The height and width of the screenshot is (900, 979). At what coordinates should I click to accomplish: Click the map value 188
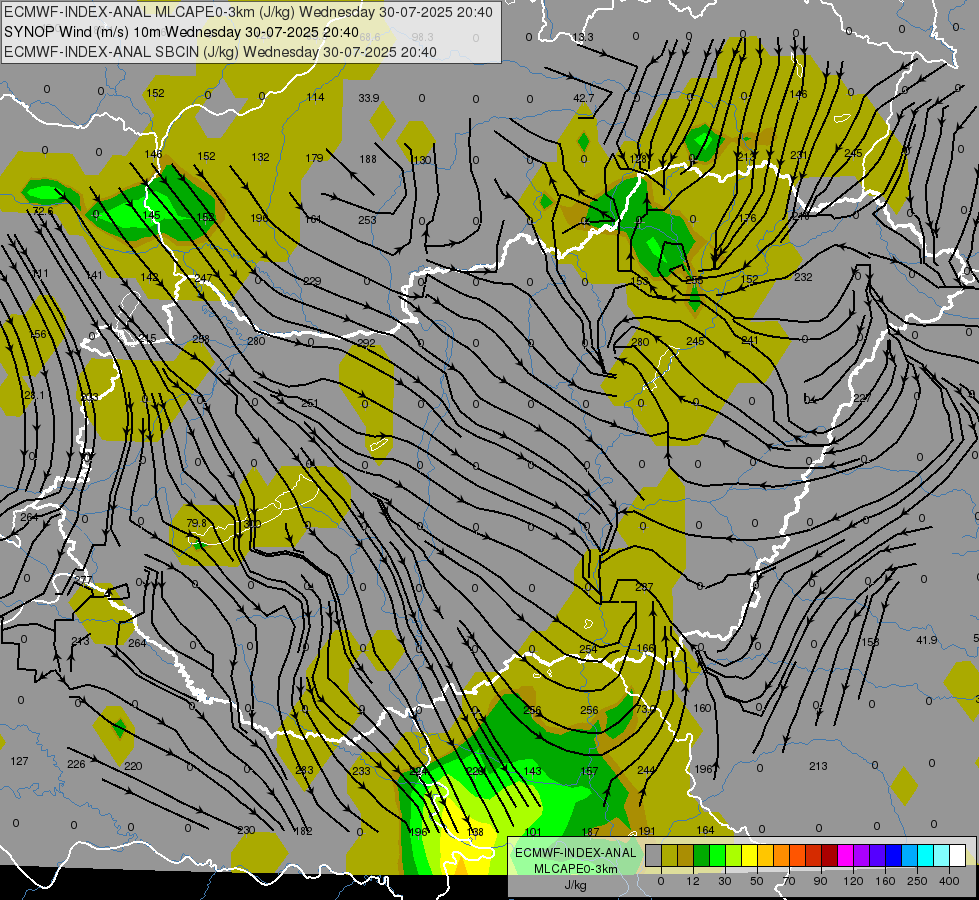click(368, 159)
